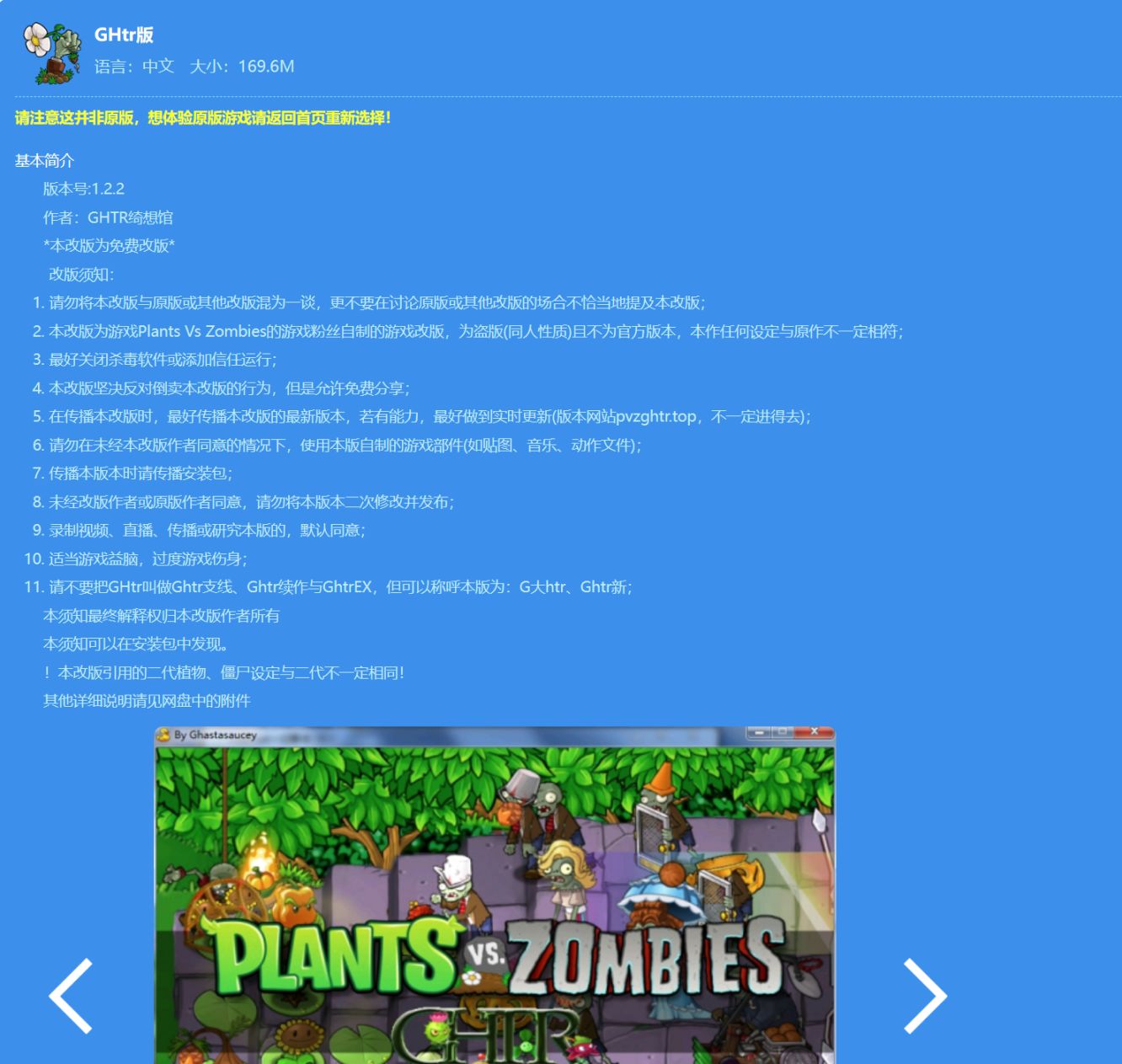Click the 改版须知: line
The width and height of the screenshot is (1122, 1064).
pyautogui.click(x=81, y=275)
